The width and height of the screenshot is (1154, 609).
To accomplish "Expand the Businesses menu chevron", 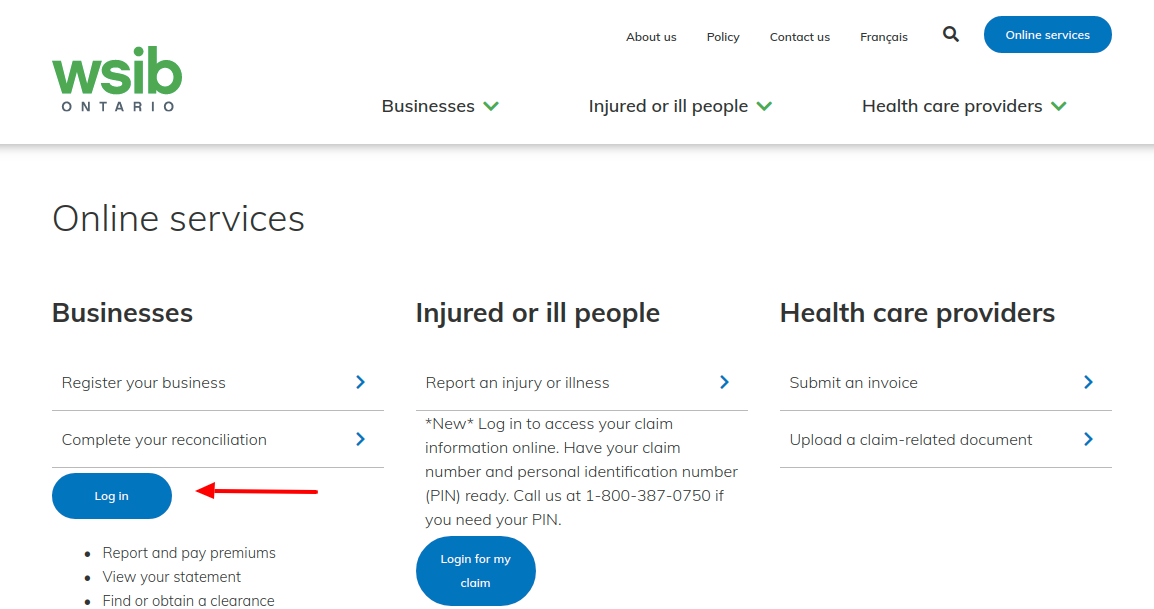I will [491, 107].
